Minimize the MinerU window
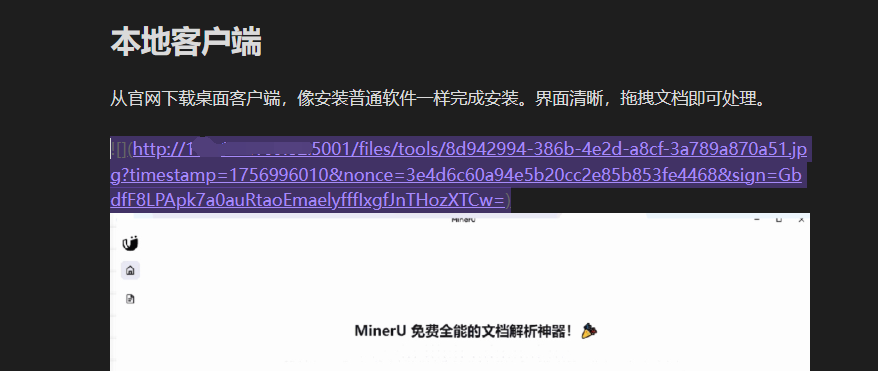Image resolution: width=878 pixels, height=371 pixels. click(x=757, y=220)
